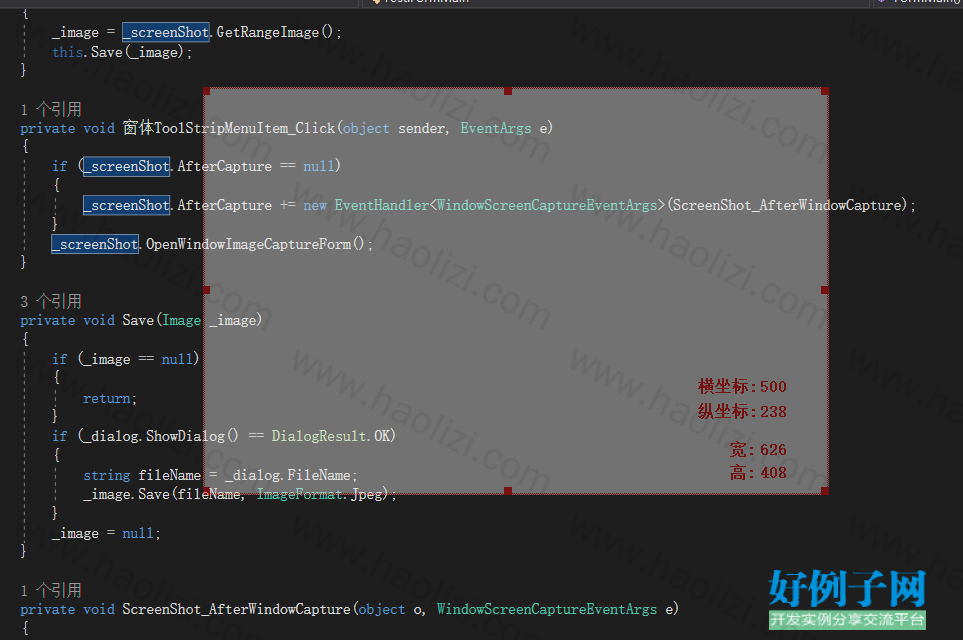Click the 'return' keyword

point(106,398)
